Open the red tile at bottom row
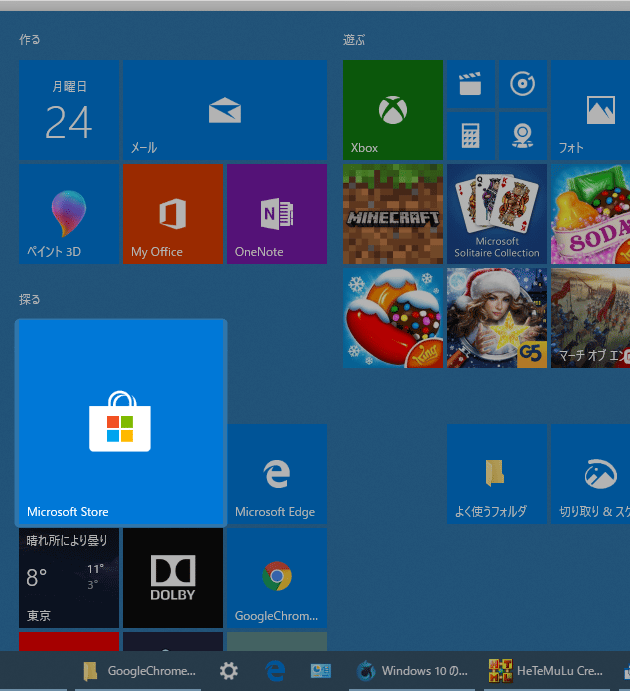 tap(69, 642)
